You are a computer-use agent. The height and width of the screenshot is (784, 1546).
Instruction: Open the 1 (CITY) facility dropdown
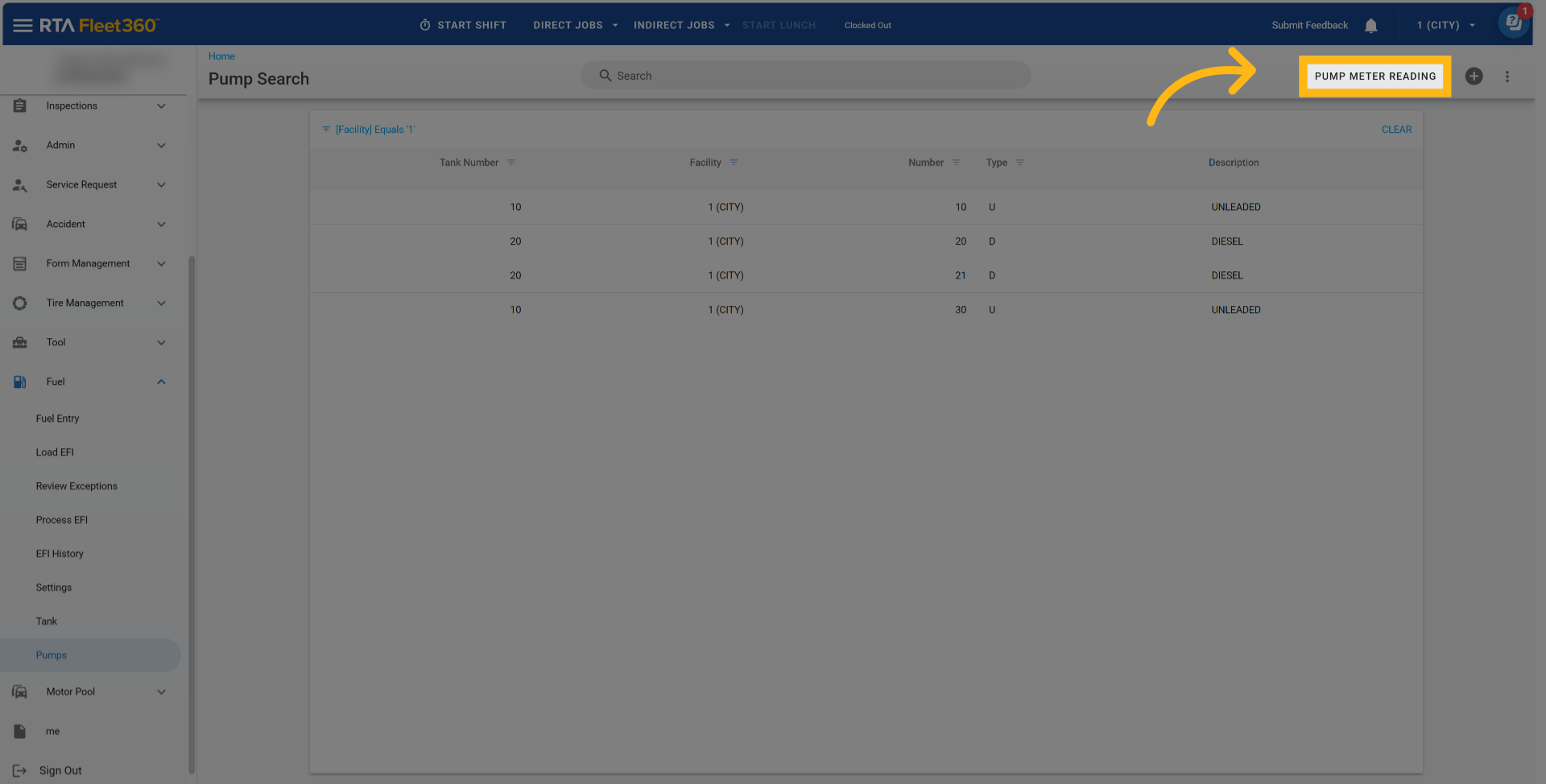(1445, 26)
